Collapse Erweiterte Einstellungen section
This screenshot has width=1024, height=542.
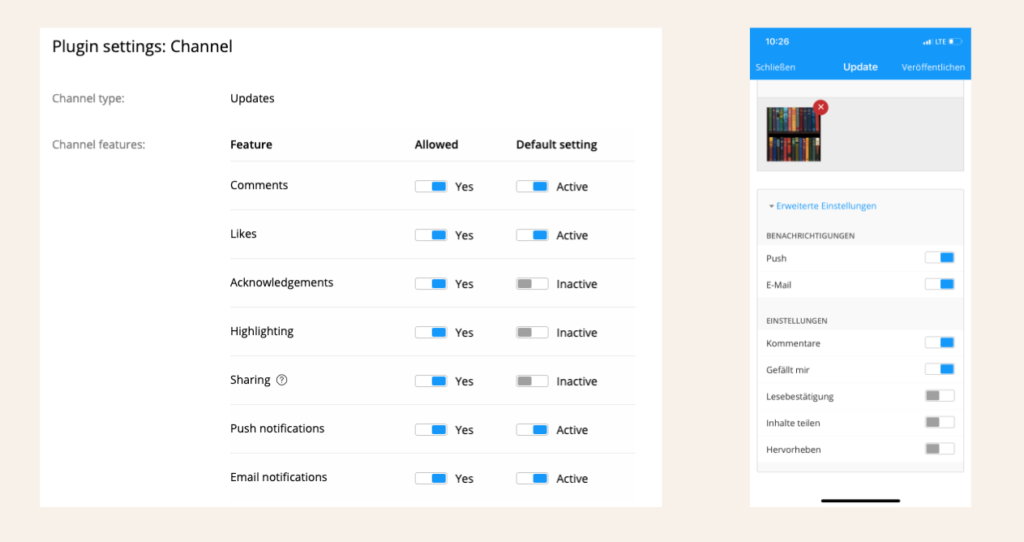pos(822,206)
